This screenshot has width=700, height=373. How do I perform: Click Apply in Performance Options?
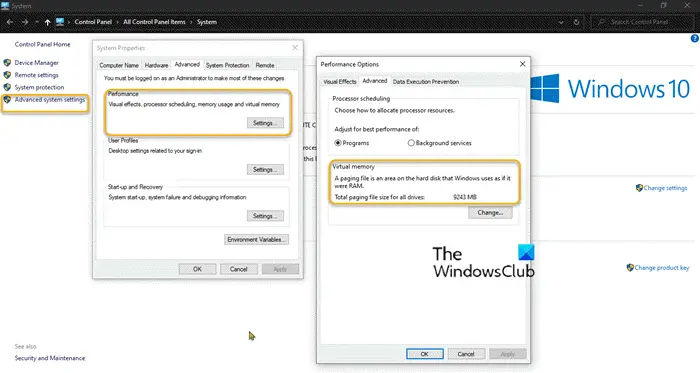508,354
